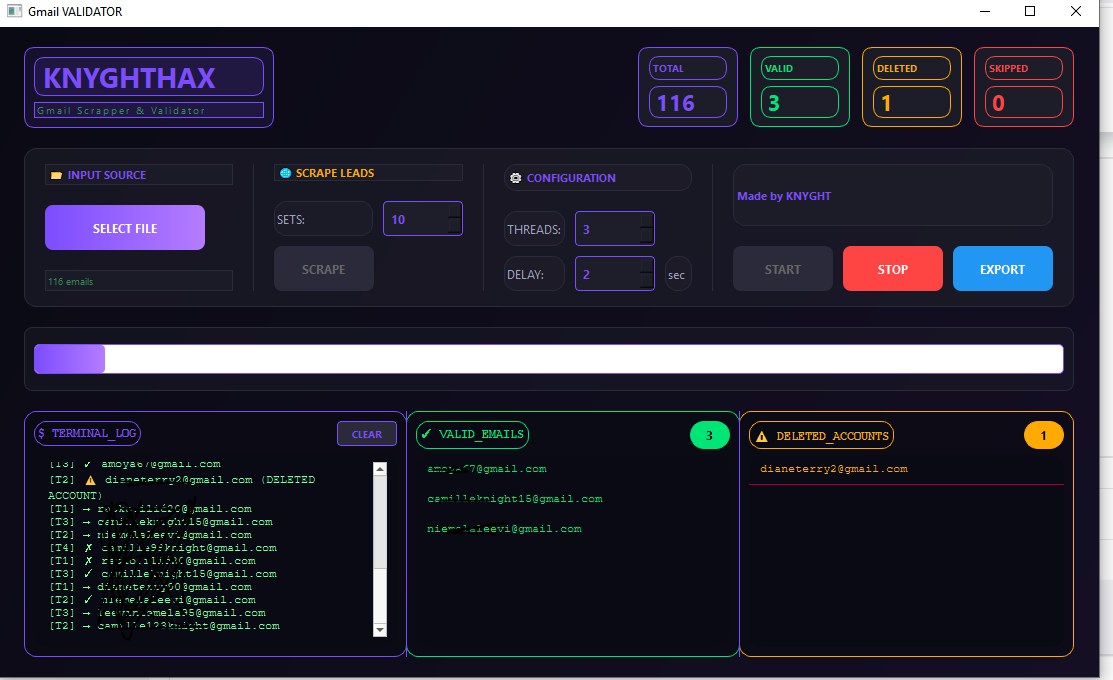This screenshot has height=680, width=1113.
Task: Select dianeterry2@gmail.com in deleted accounts list
Action: (x=834, y=469)
